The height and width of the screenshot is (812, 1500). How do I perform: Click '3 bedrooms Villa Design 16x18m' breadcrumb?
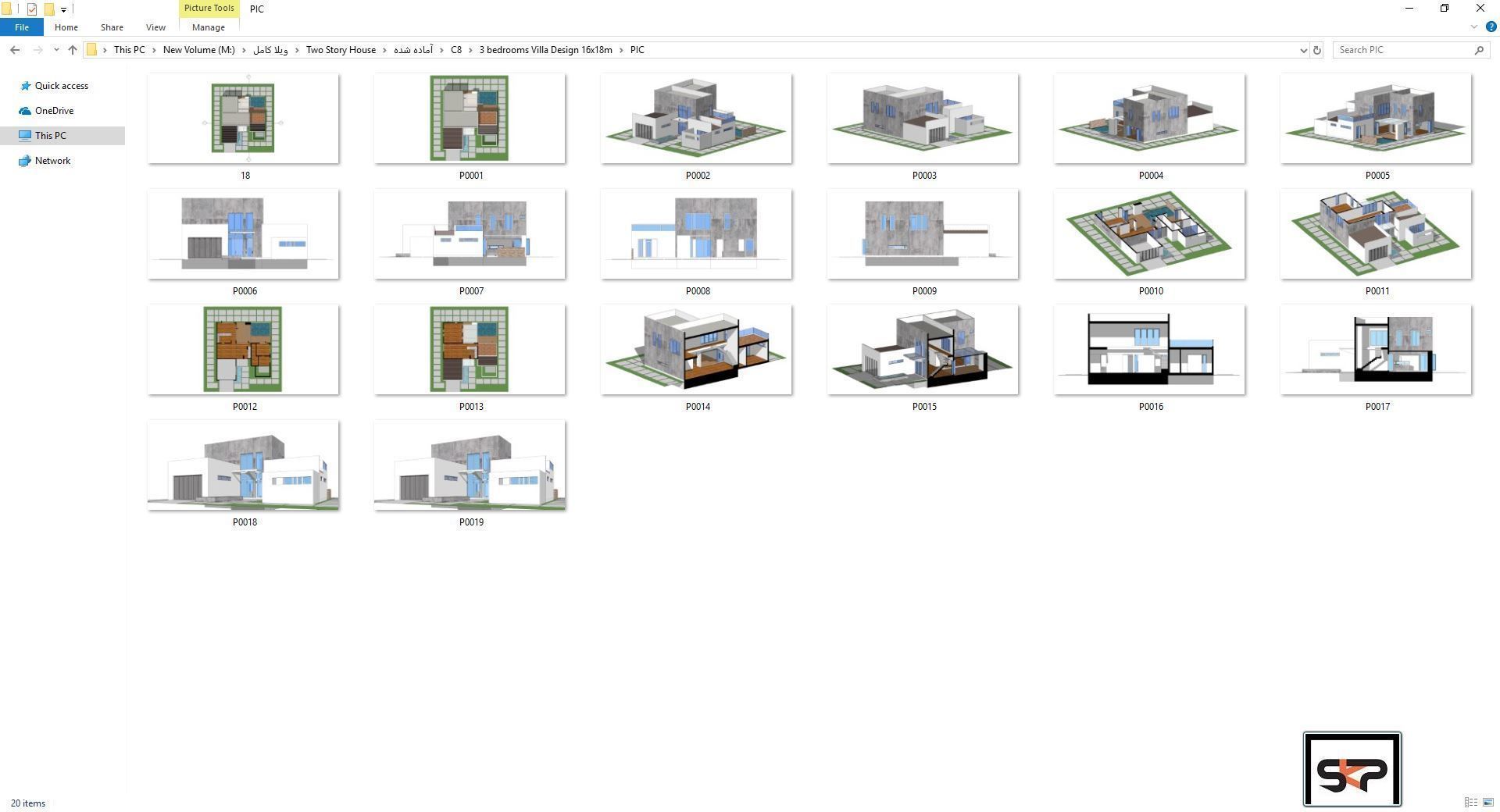(545, 50)
